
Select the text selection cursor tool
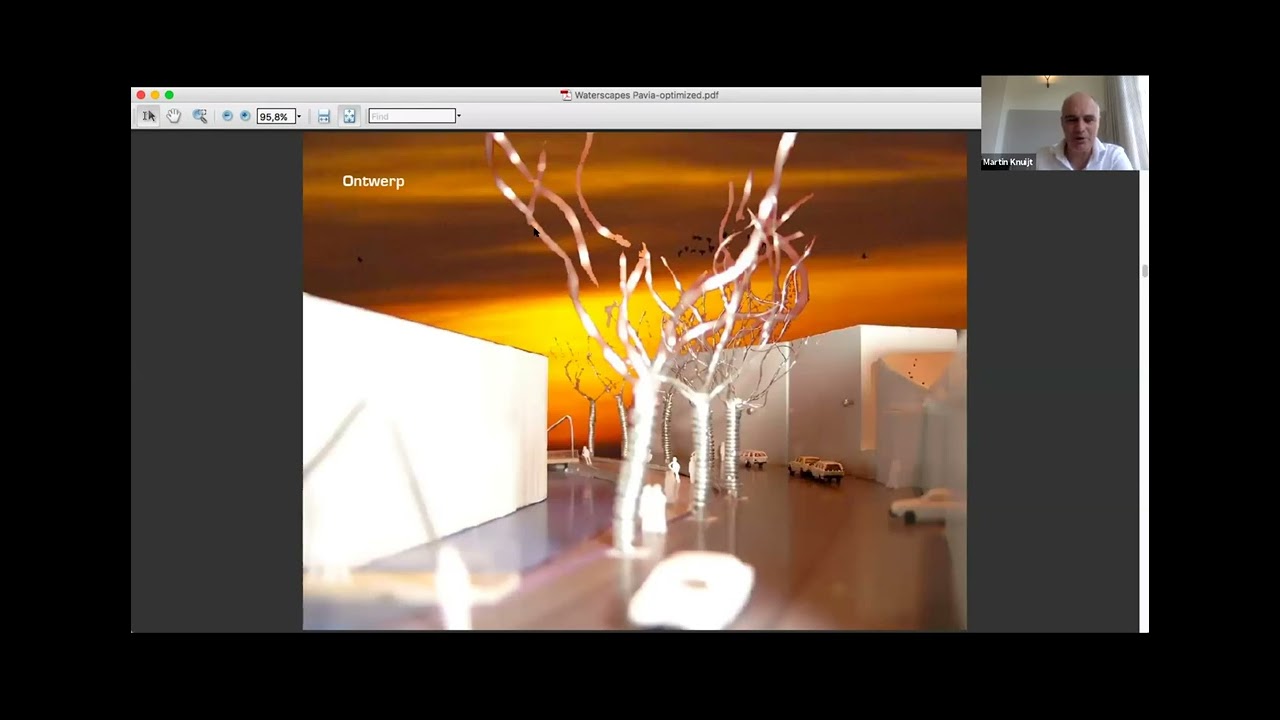point(148,116)
